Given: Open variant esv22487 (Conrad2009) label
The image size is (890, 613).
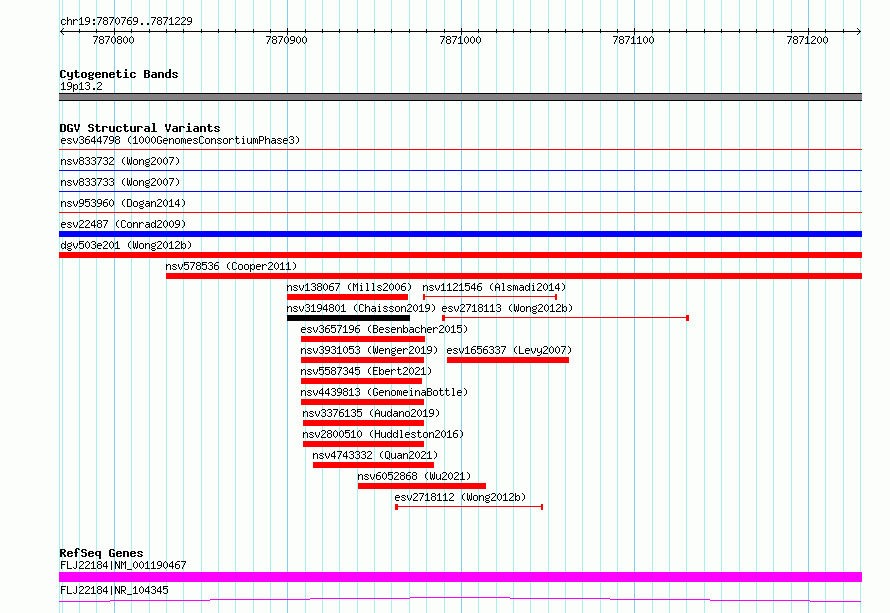Looking at the screenshot, I should pyautogui.click(x=123, y=224).
